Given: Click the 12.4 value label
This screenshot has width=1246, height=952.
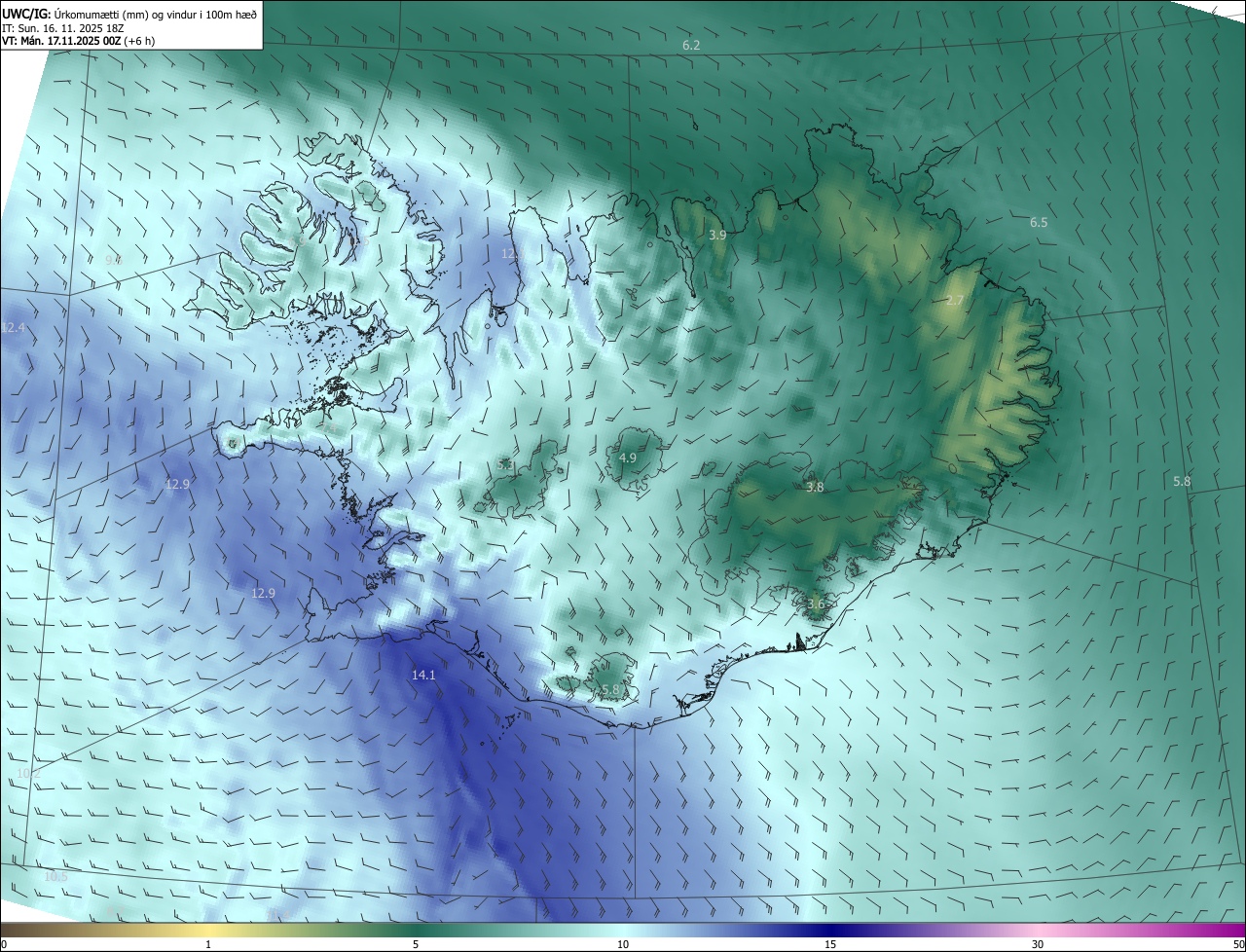Looking at the screenshot, I should tap(13, 328).
